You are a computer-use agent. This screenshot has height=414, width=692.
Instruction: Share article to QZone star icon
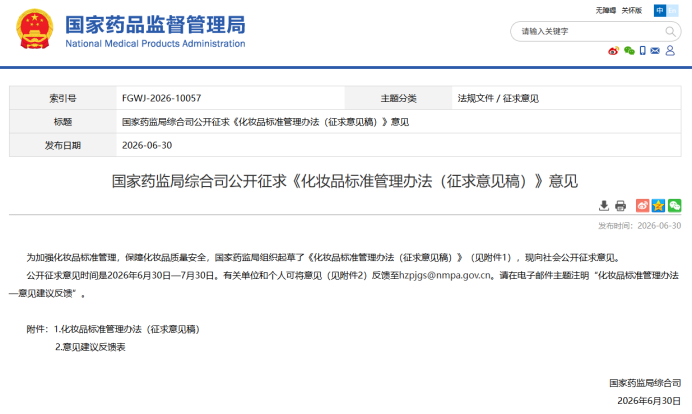(658, 205)
